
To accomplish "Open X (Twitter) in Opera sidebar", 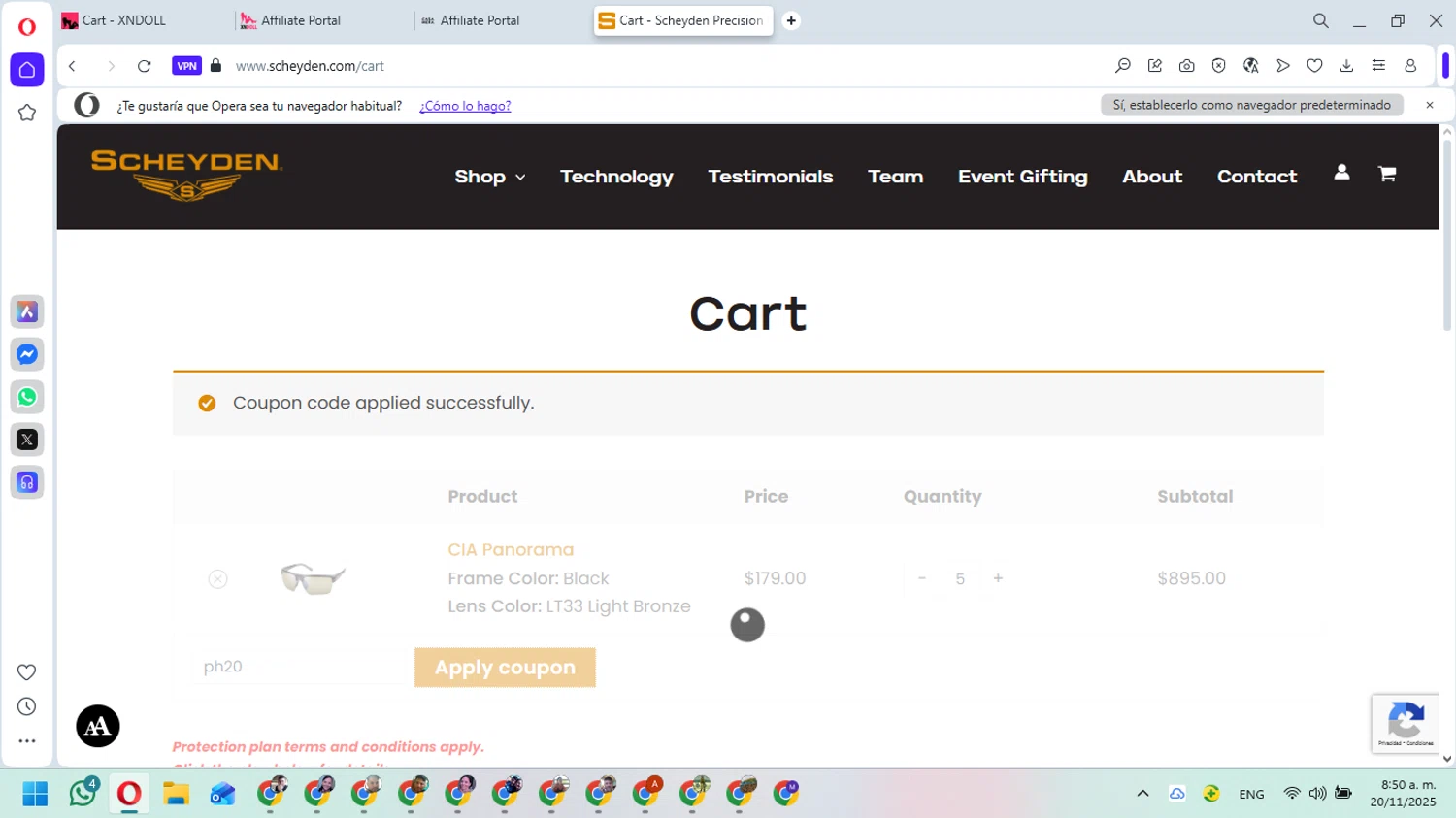I will point(27,440).
